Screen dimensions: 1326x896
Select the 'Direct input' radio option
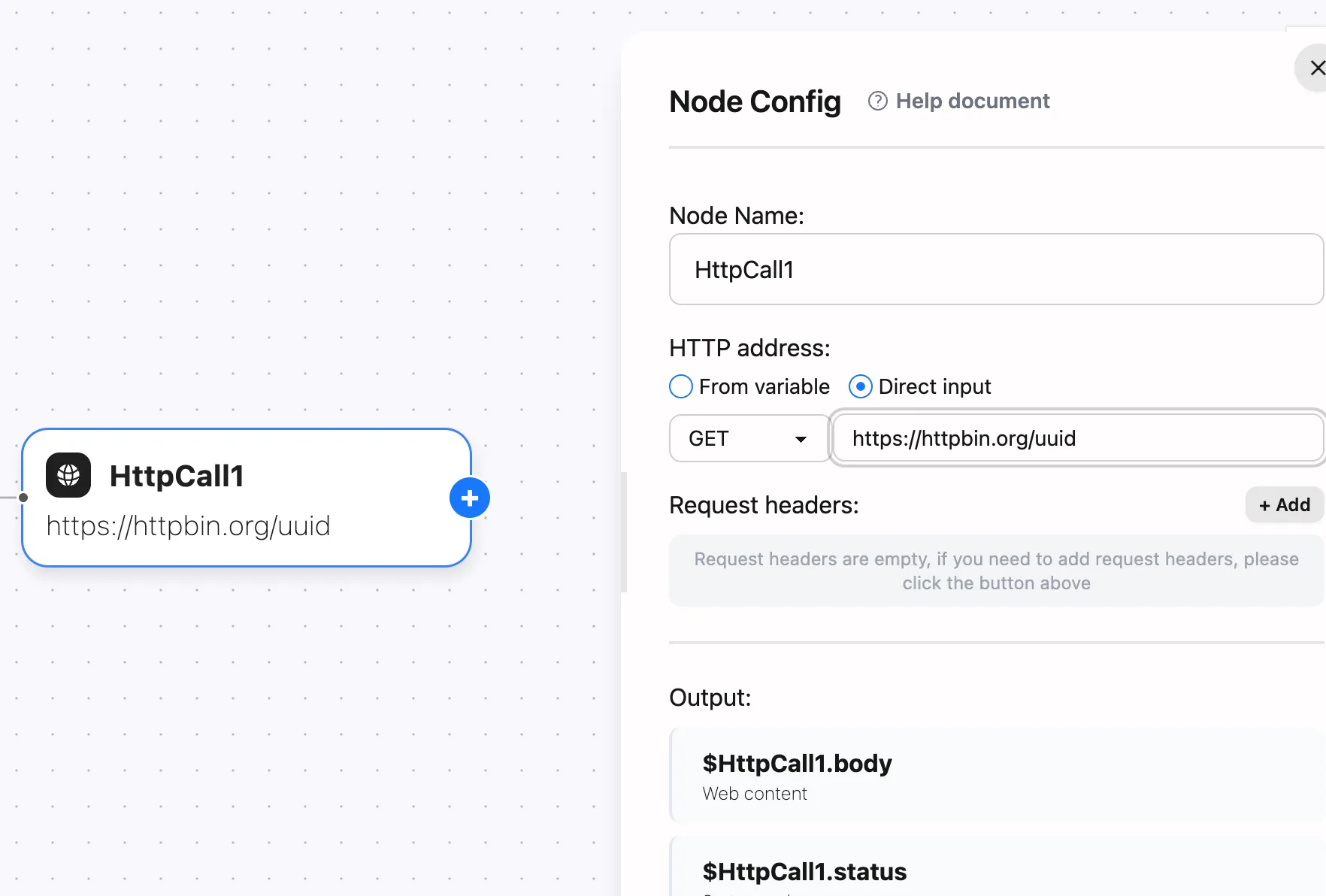(859, 386)
